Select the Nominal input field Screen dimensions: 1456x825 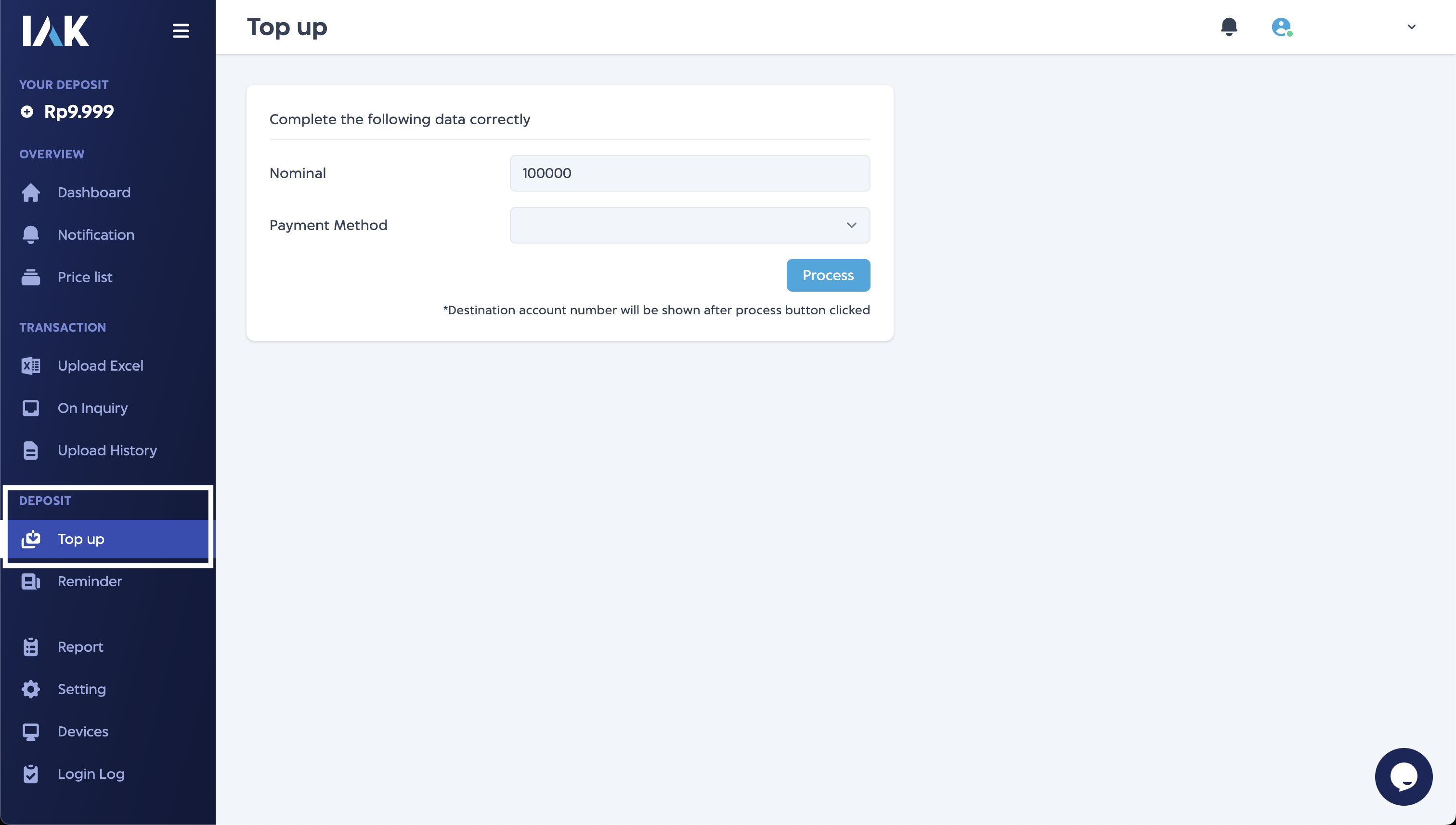690,173
